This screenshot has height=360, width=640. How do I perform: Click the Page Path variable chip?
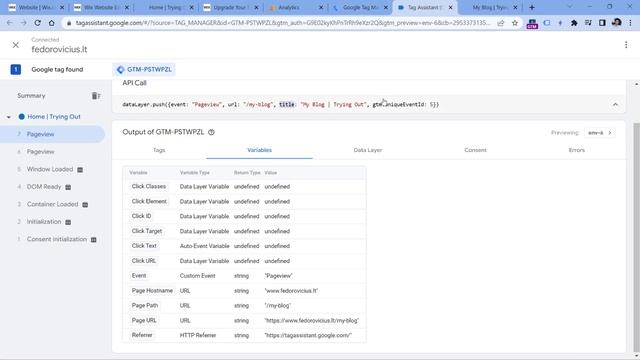click(144, 306)
